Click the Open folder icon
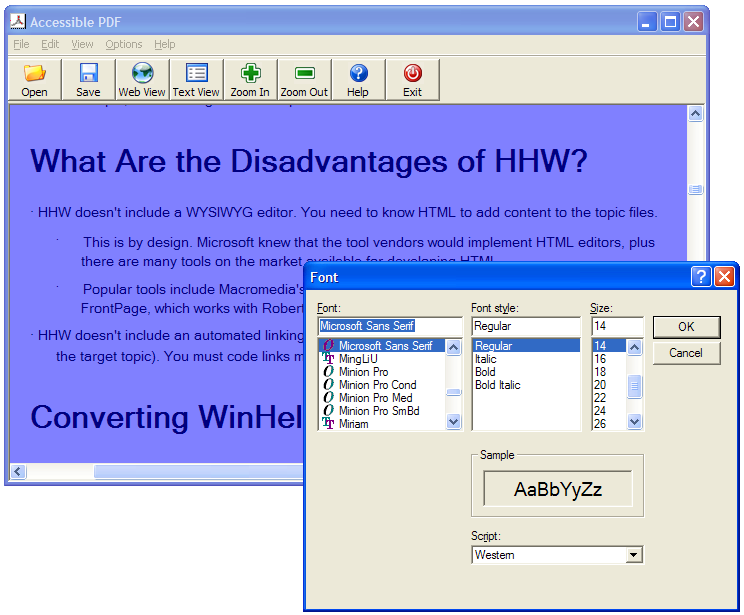744x615 pixels. click(35, 74)
